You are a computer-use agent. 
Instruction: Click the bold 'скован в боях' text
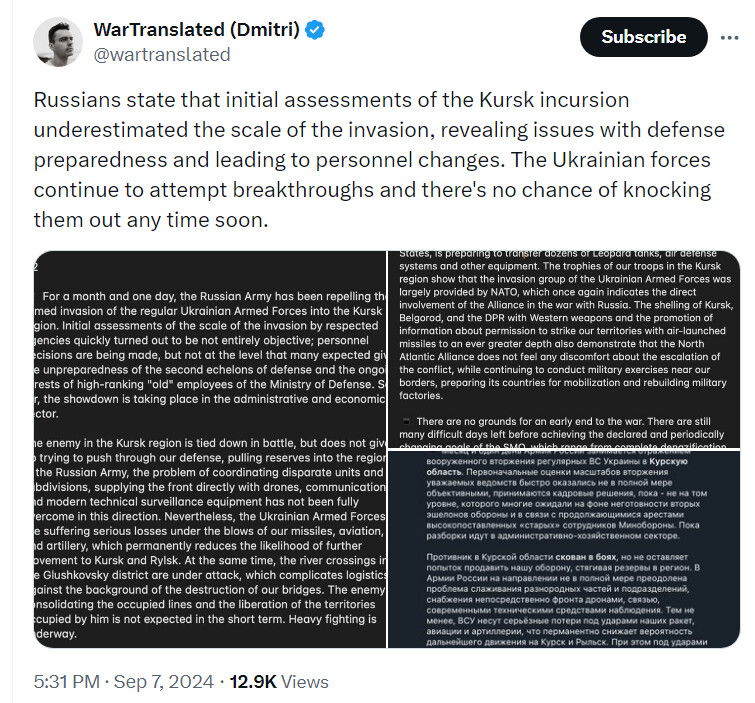tap(586, 557)
